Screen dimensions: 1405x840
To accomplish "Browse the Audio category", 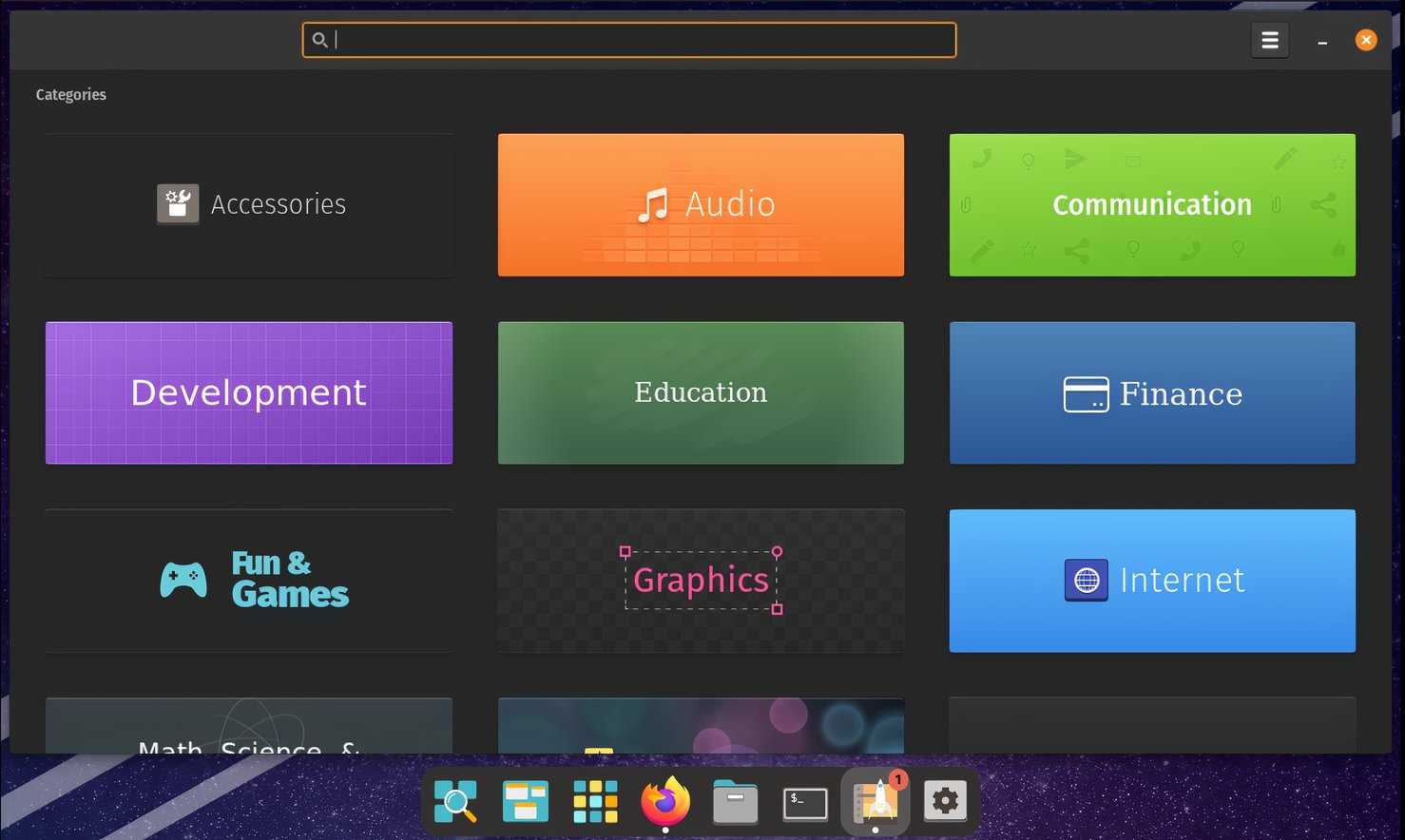I will click(700, 203).
